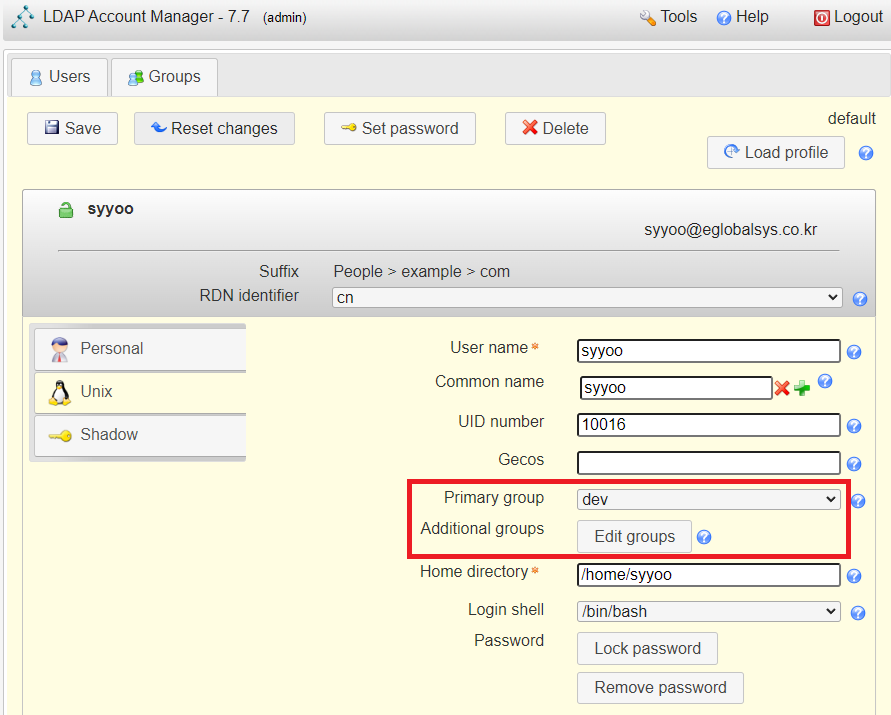Click the Save button
This screenshot has width=891, height=715.
tap(71, 128)
